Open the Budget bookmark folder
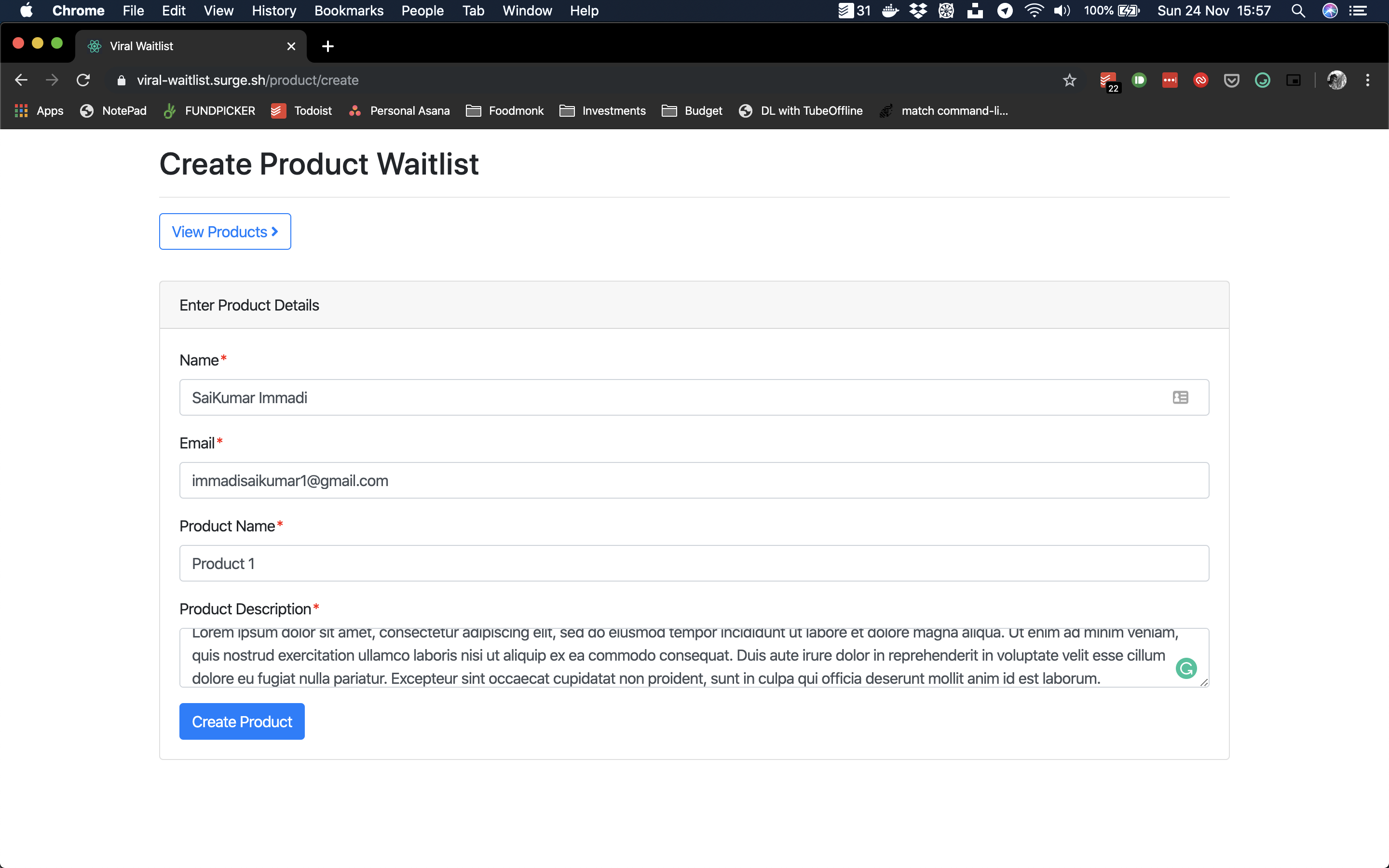 [692, 111]
